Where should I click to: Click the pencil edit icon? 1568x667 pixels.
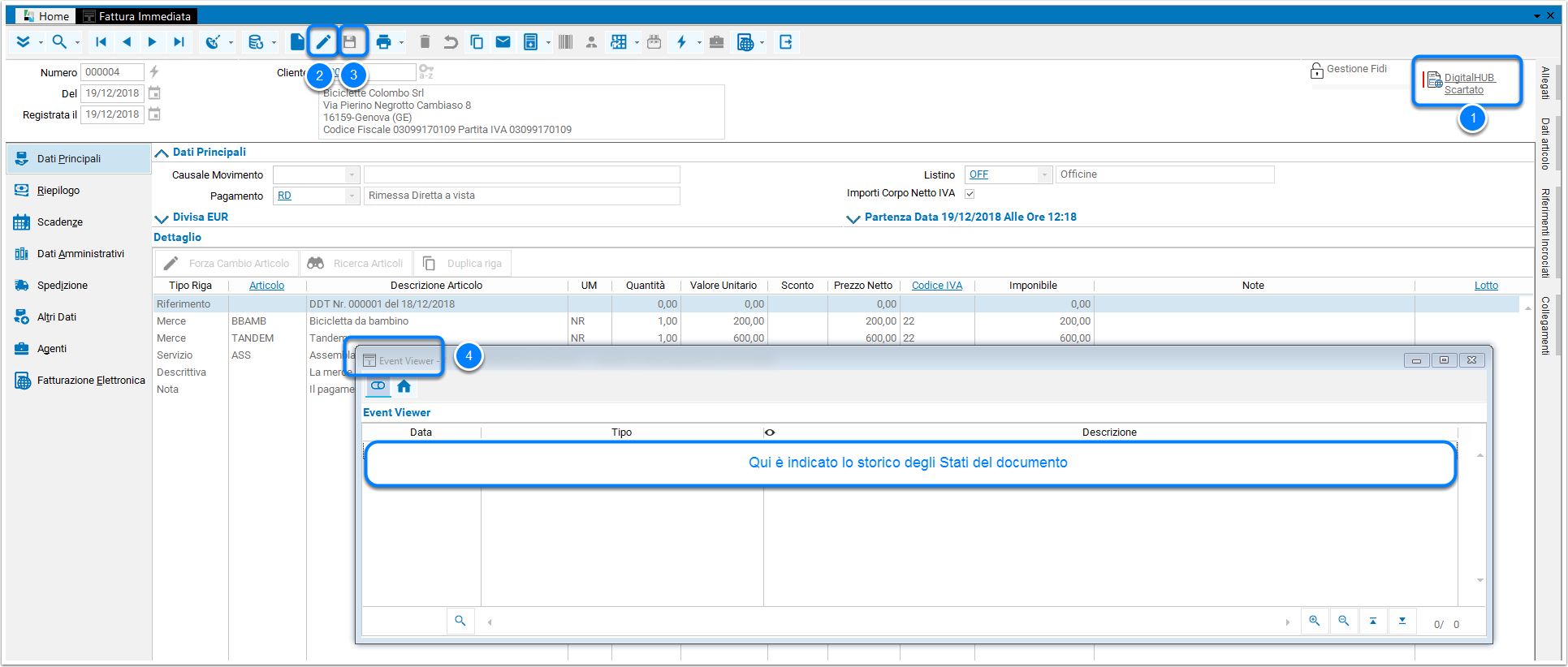point(323,42)
